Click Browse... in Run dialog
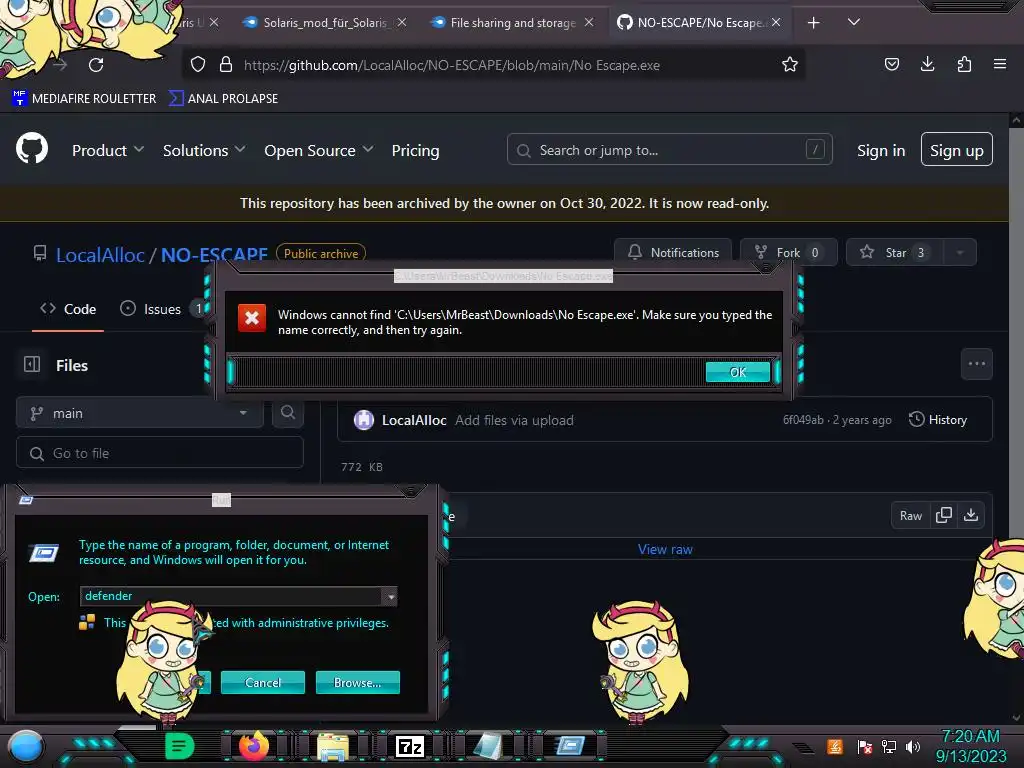 point(357,682)
